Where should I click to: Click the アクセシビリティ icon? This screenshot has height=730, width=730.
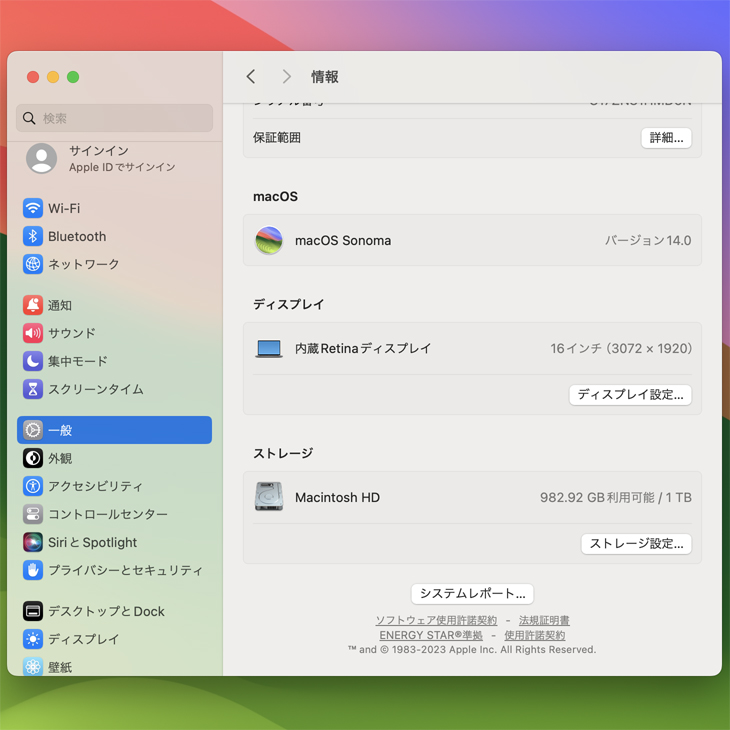[33, 486]
